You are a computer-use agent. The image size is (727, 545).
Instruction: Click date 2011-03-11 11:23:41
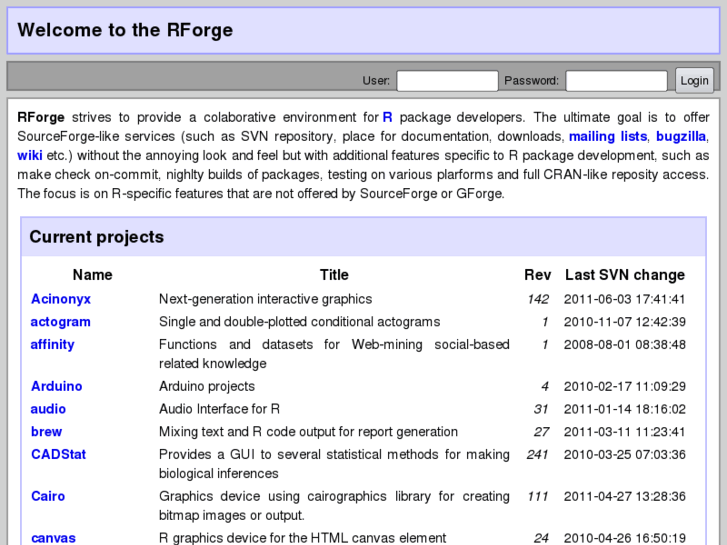pos(625,432)
